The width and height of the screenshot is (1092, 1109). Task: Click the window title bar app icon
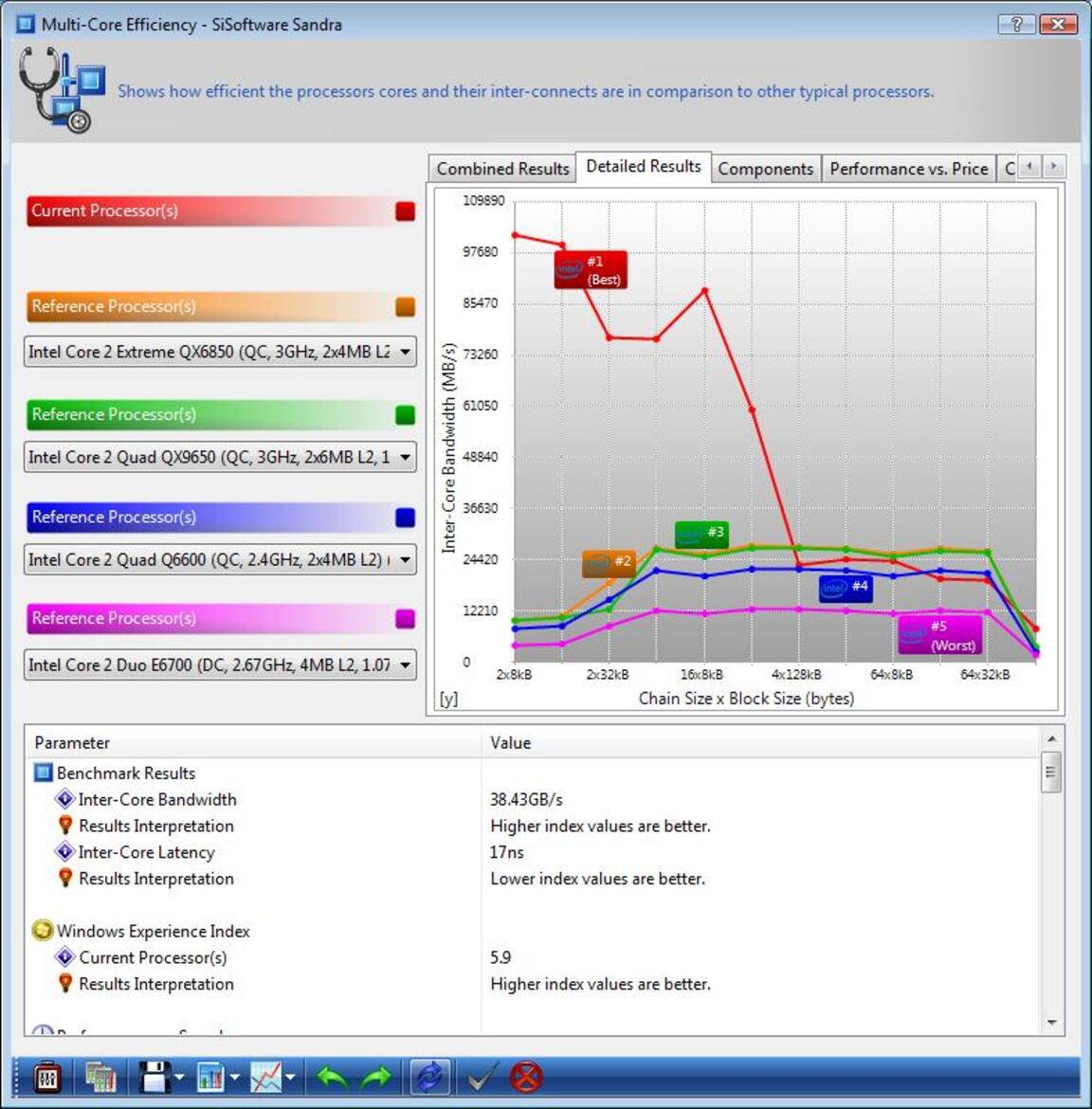27,24
